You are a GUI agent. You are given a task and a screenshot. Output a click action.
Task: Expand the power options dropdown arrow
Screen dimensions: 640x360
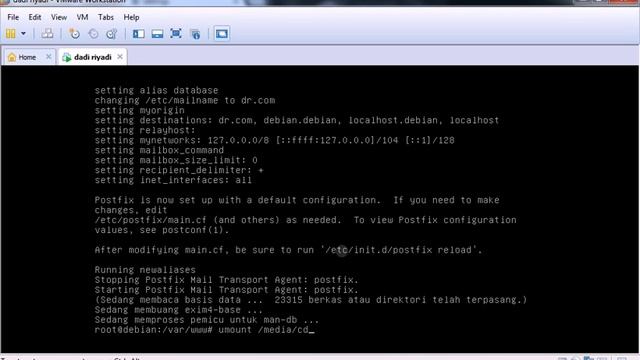click(23, 33)
